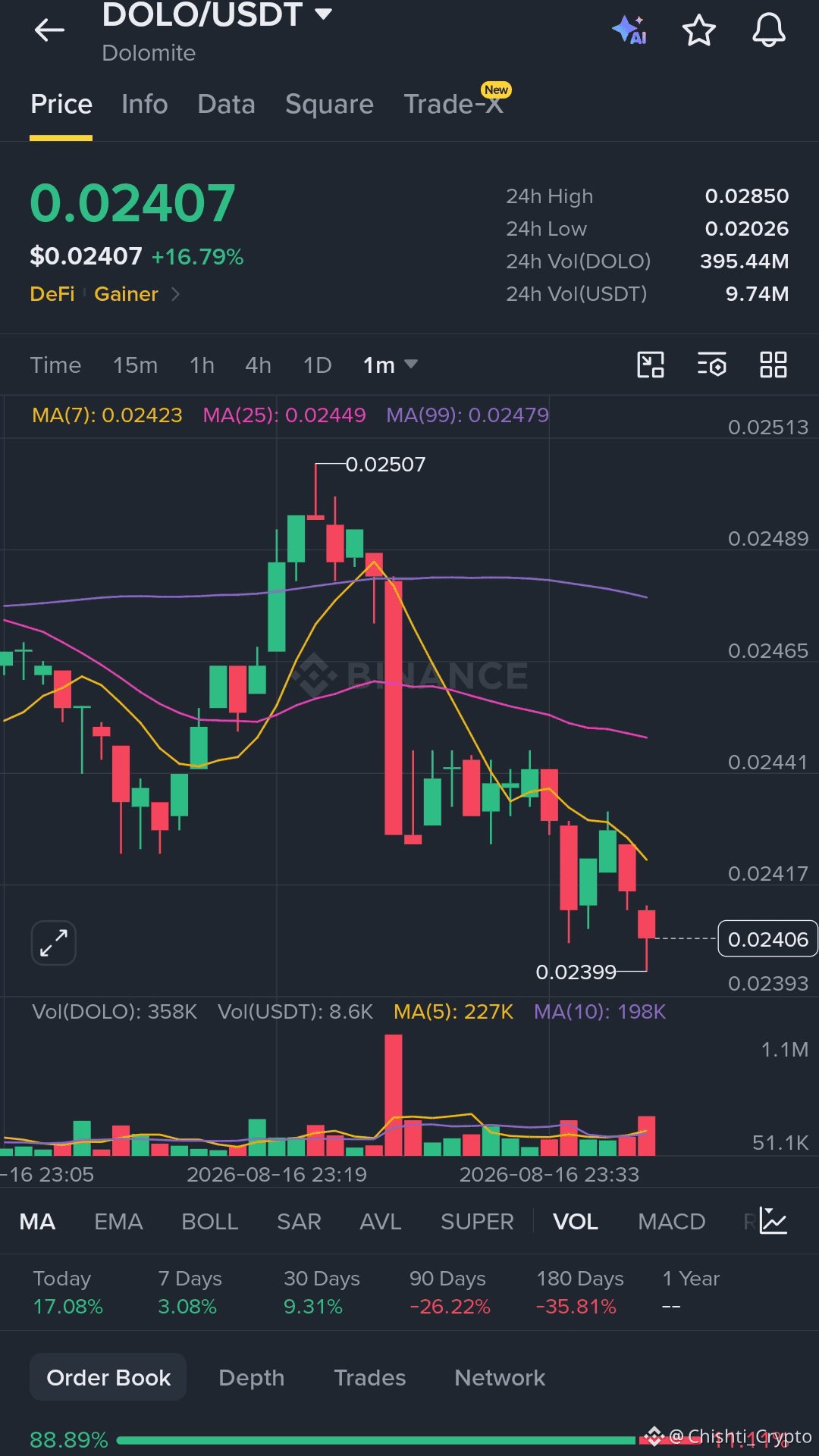This screenshot has width=819, height=1456.
Task: Tap the current price label 0.02406
Action: pos(767,939)
